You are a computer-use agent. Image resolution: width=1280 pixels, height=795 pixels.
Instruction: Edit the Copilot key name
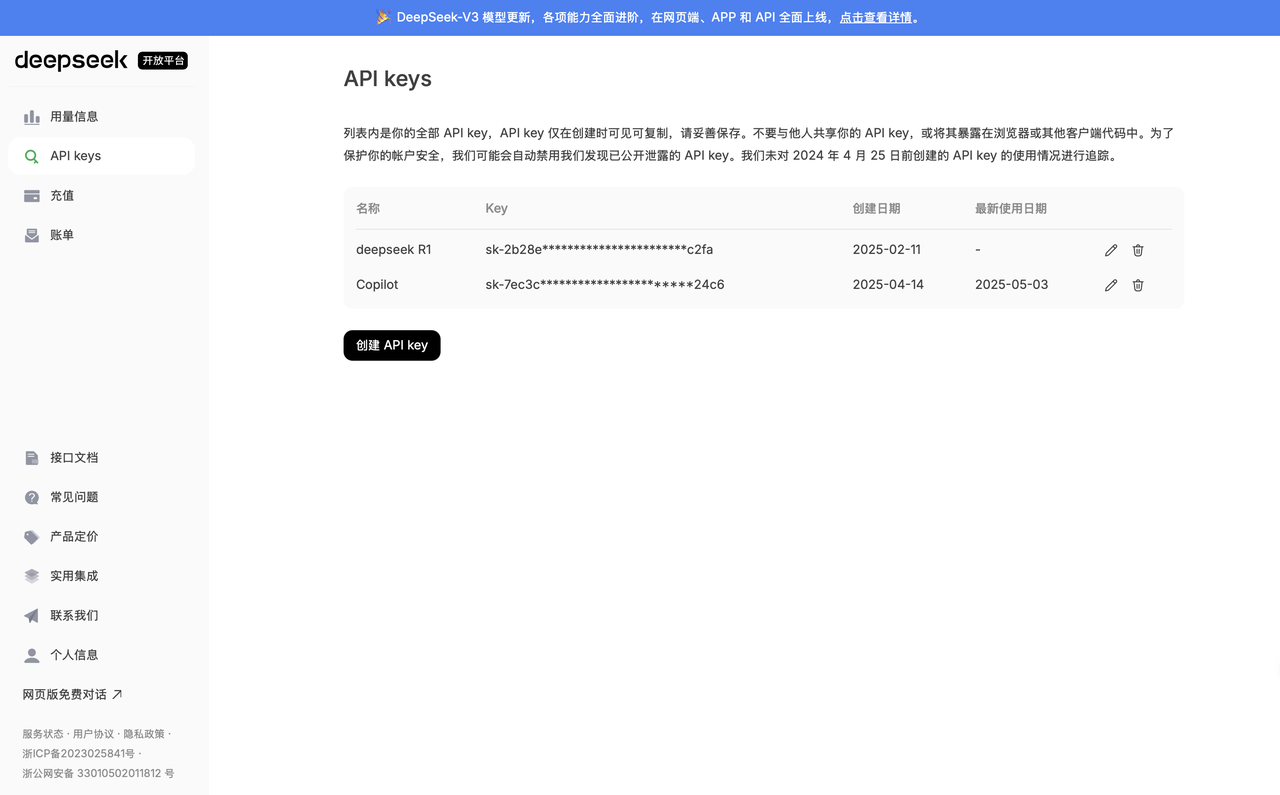(1111, 285)
